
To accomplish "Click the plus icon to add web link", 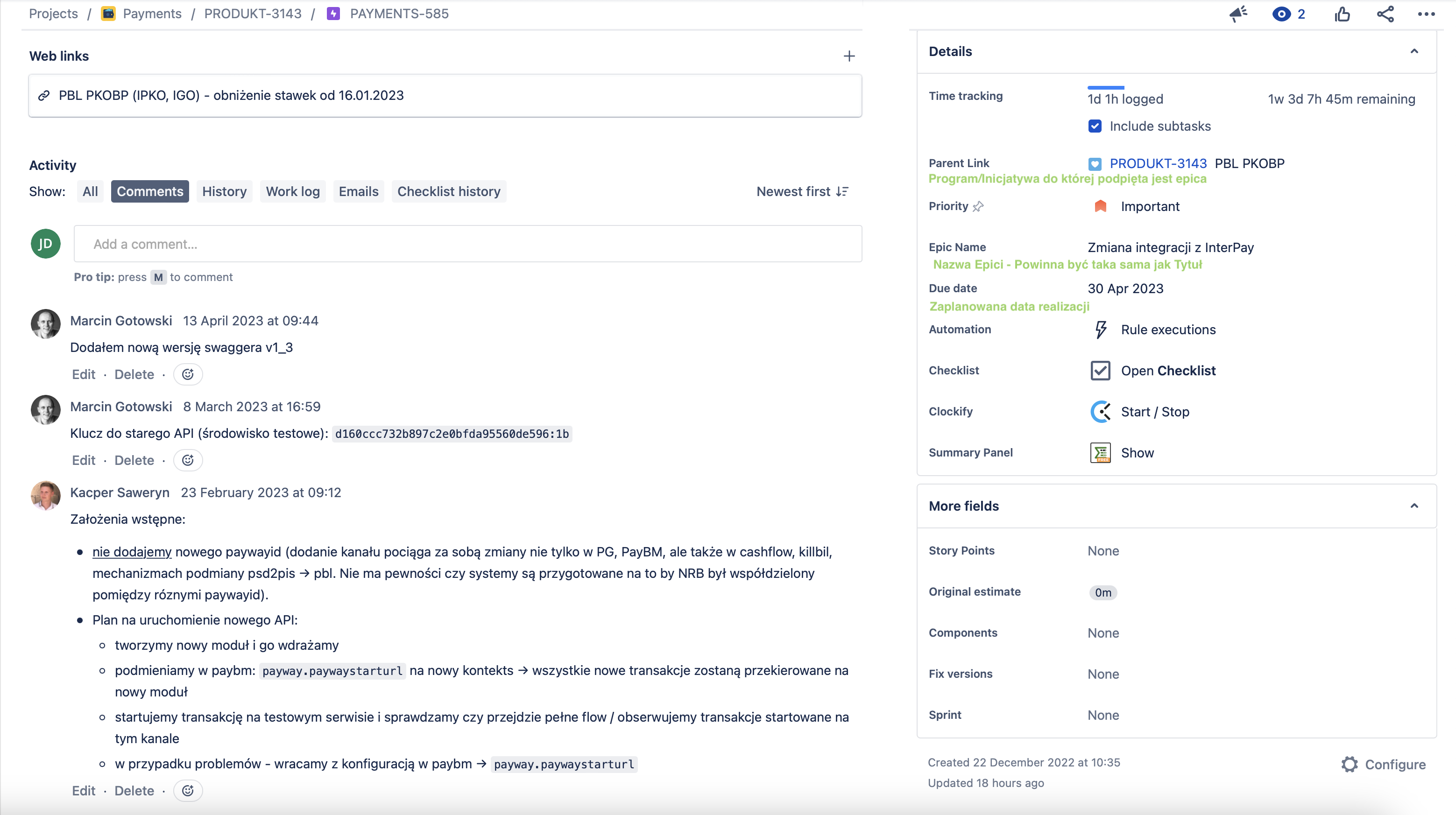I will [849, 56].
